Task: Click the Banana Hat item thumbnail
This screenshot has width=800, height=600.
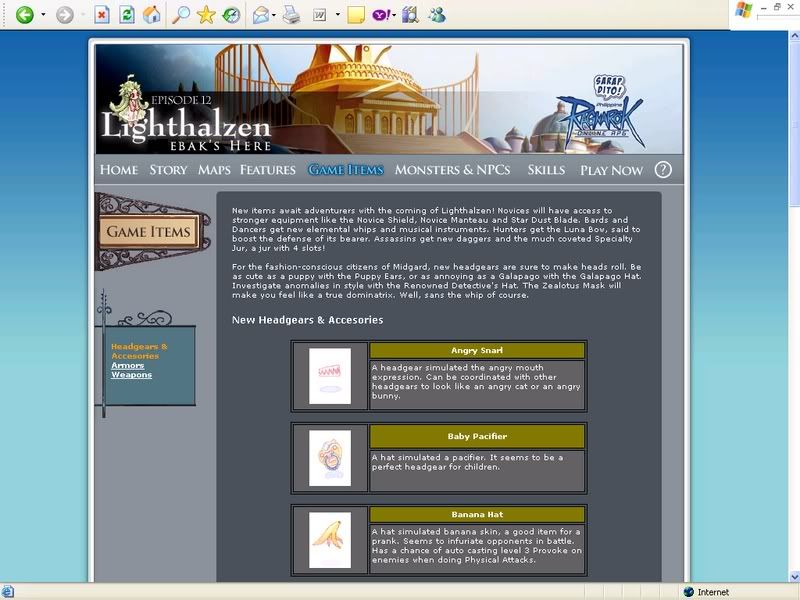Action: (330, 540)
